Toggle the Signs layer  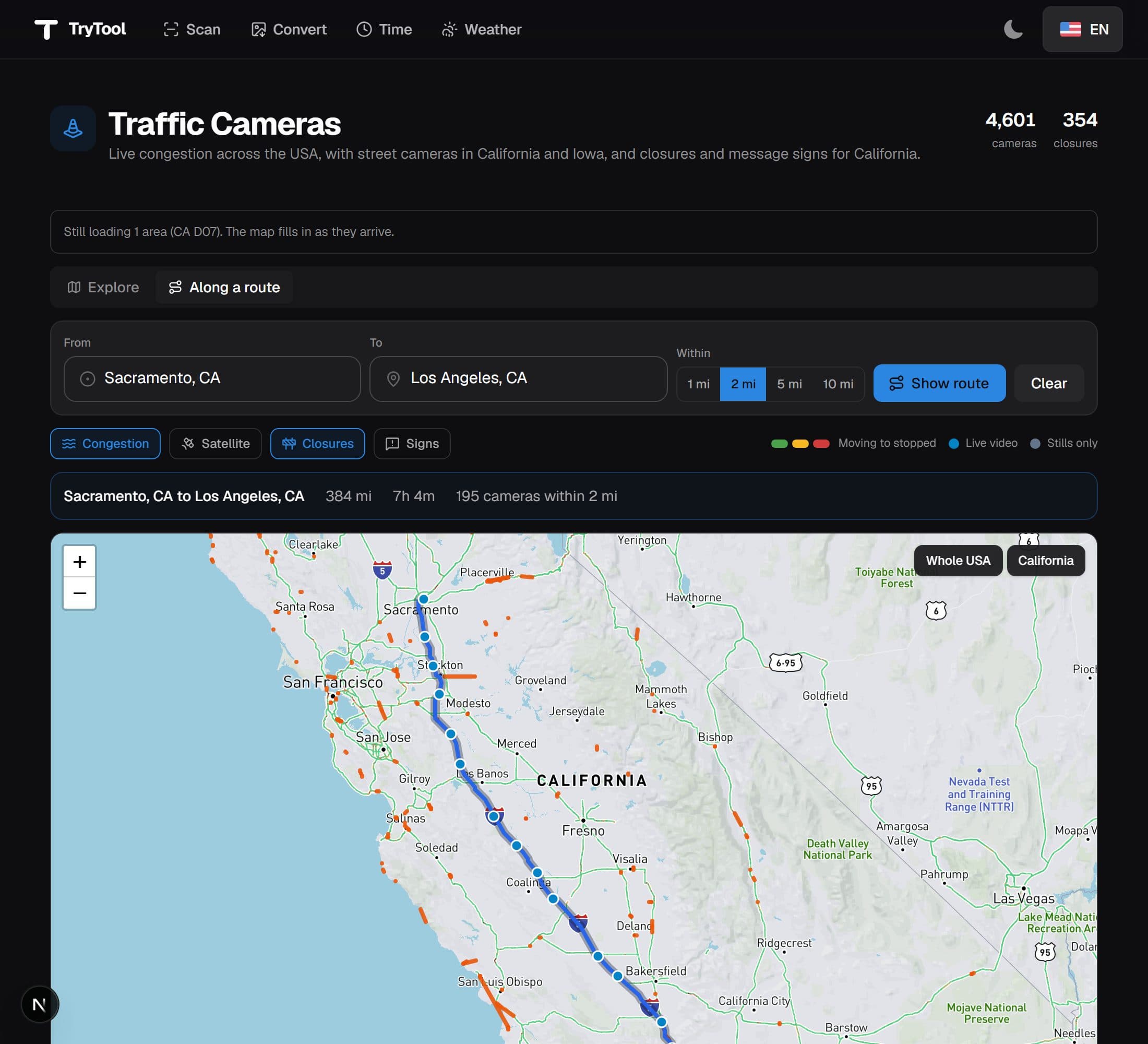(412, 444)
